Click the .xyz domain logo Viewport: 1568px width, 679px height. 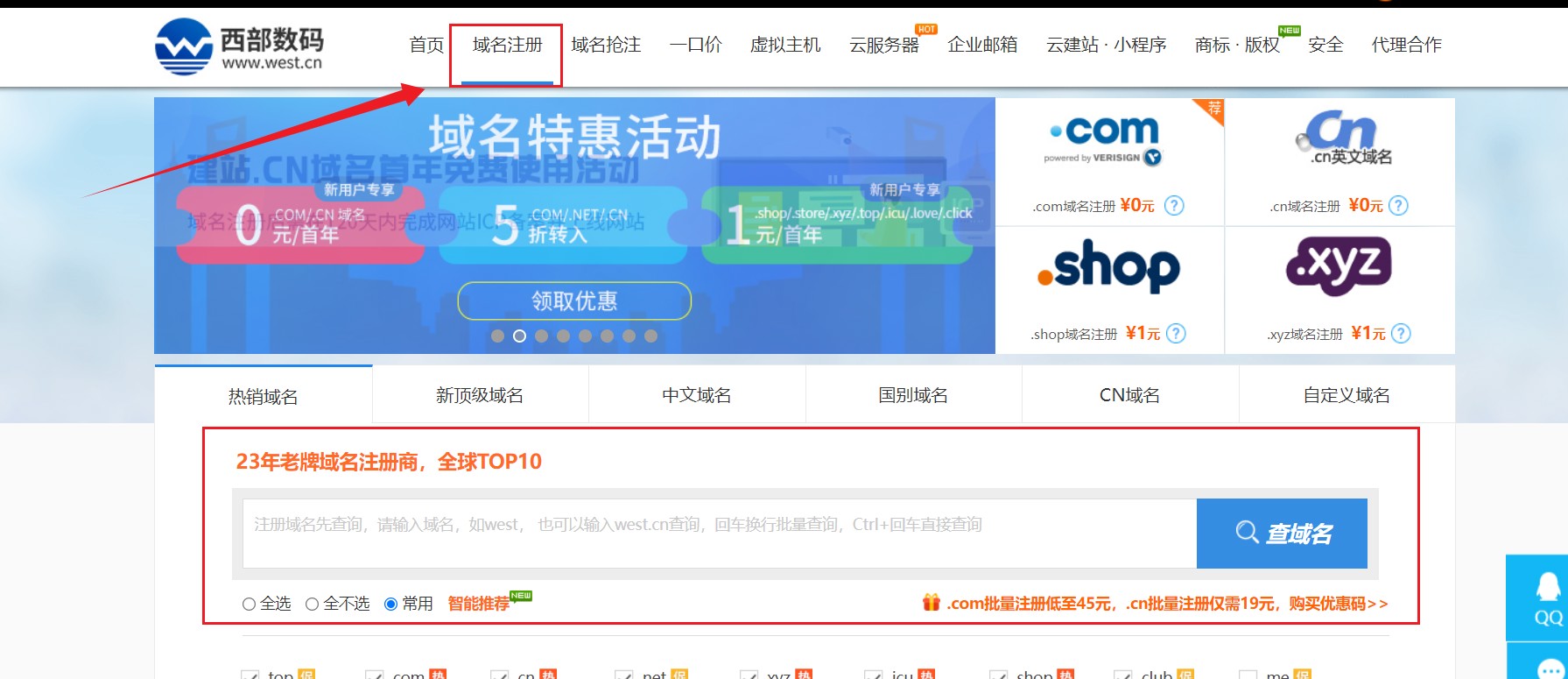1339,266
